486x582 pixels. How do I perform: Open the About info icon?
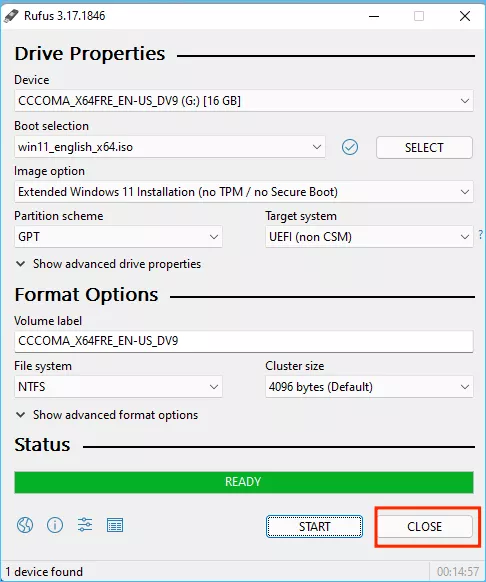[55, 525]
